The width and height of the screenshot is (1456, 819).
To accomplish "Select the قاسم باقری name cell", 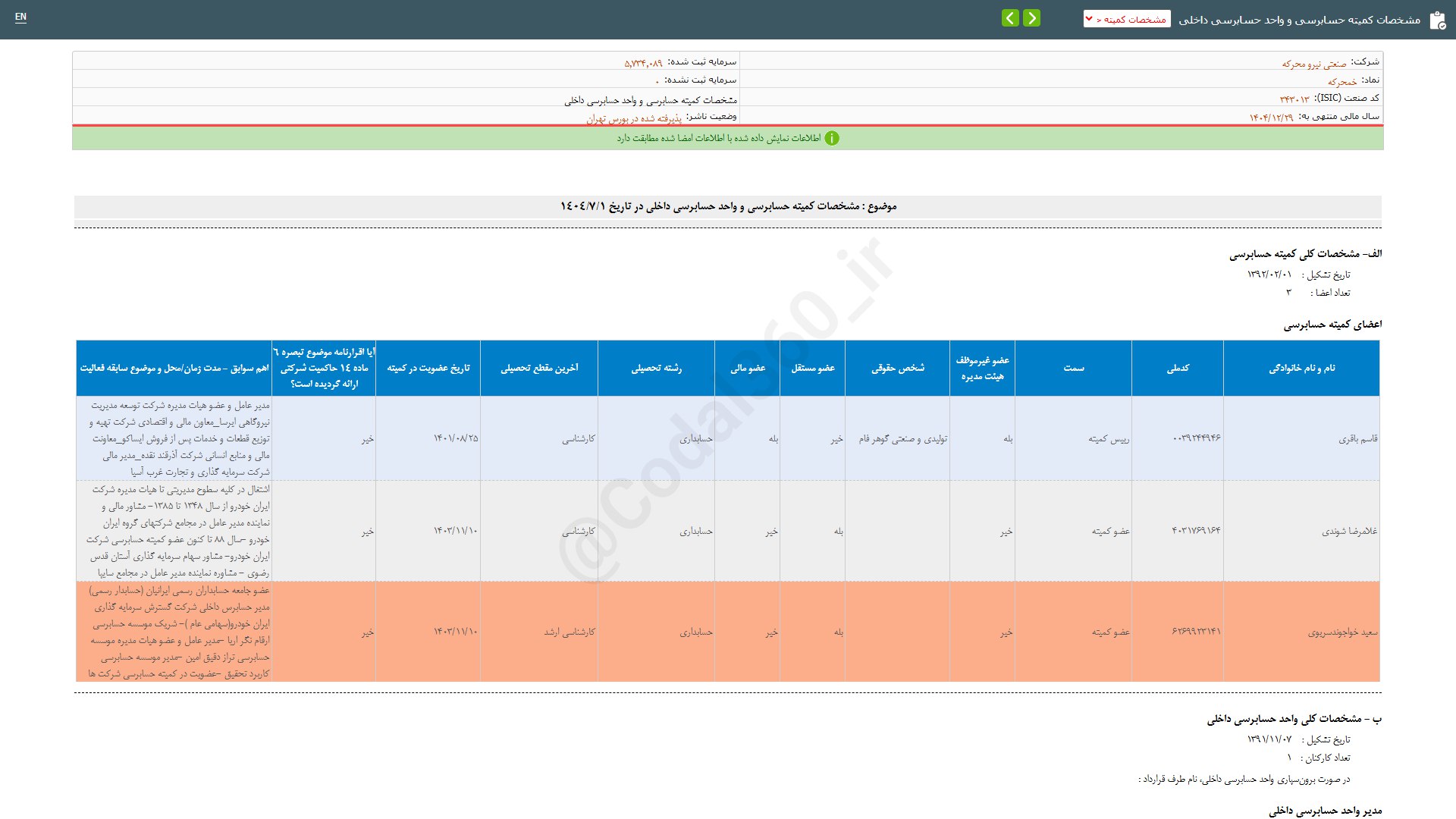I will pyautogui.click(x=1357, y=438).
